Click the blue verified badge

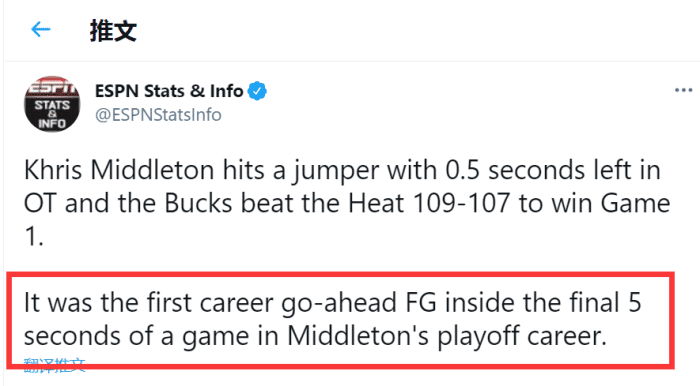click(x=257, y=91)
